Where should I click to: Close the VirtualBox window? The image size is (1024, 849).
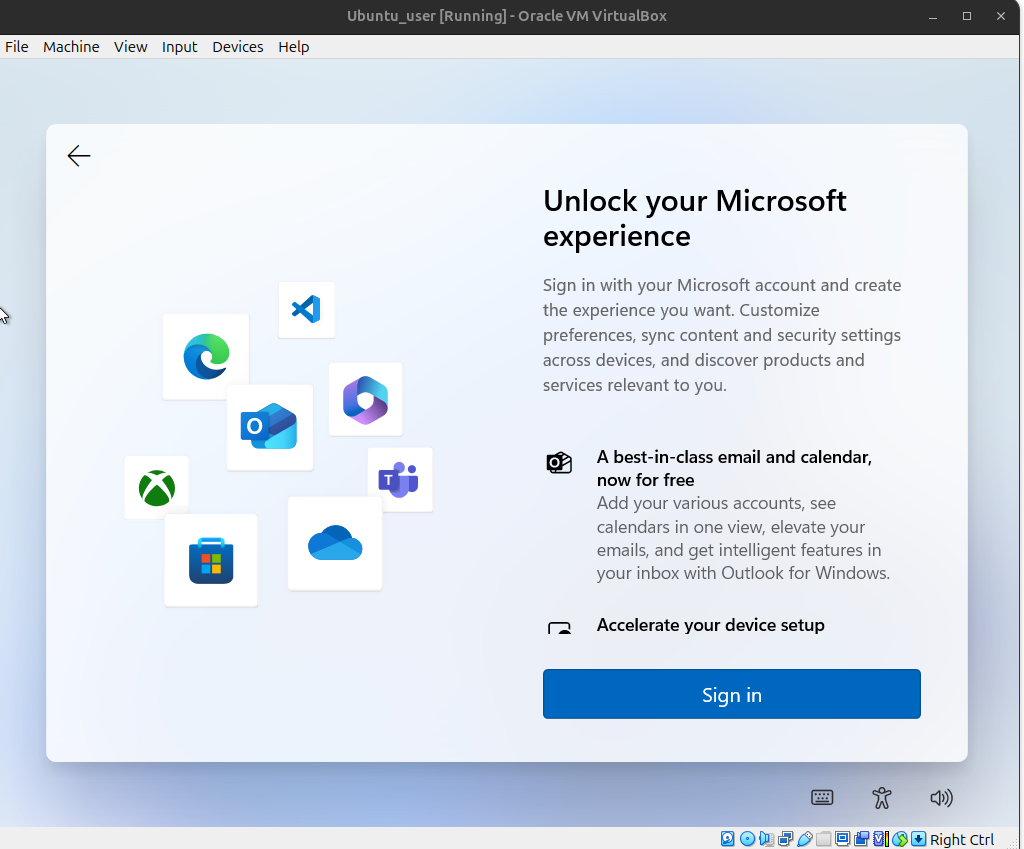(1000, 16)
